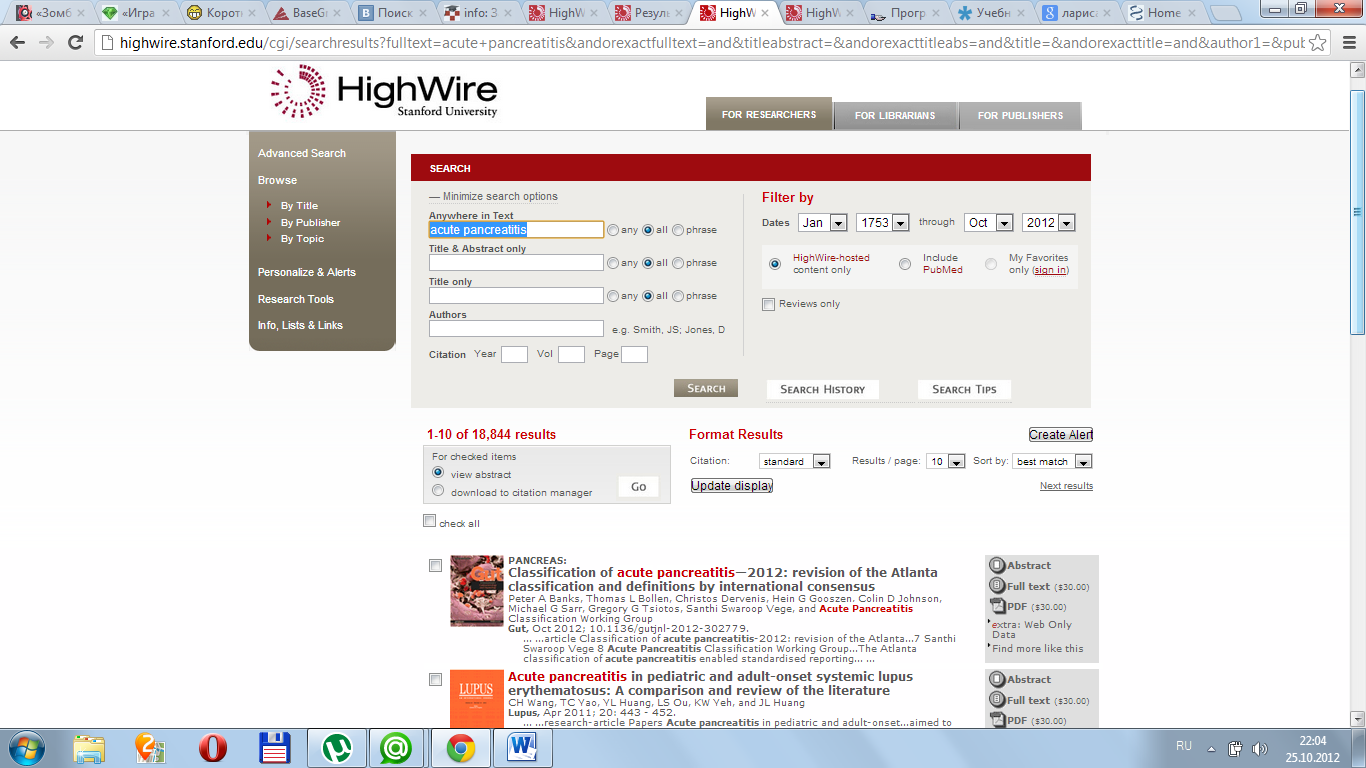
Task: Bookmark page with the star icon
Action: pos(1318,43)
